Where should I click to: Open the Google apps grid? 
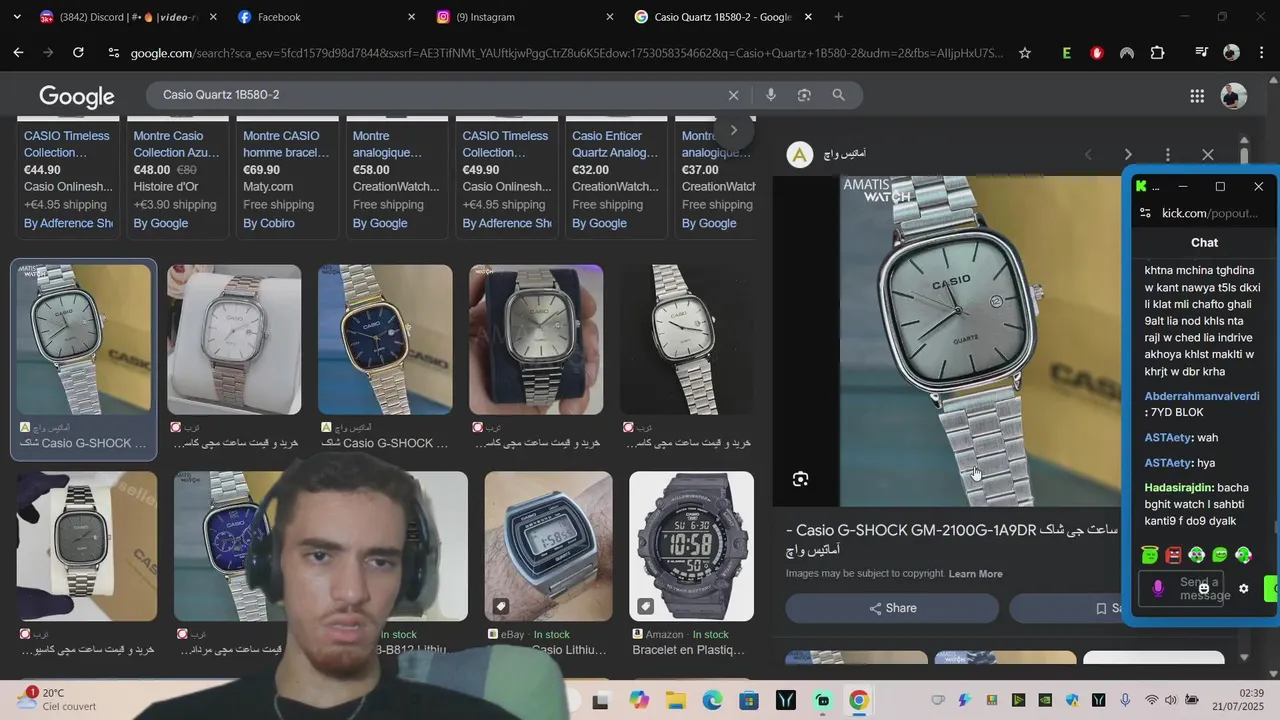[x=1197, y=96]
